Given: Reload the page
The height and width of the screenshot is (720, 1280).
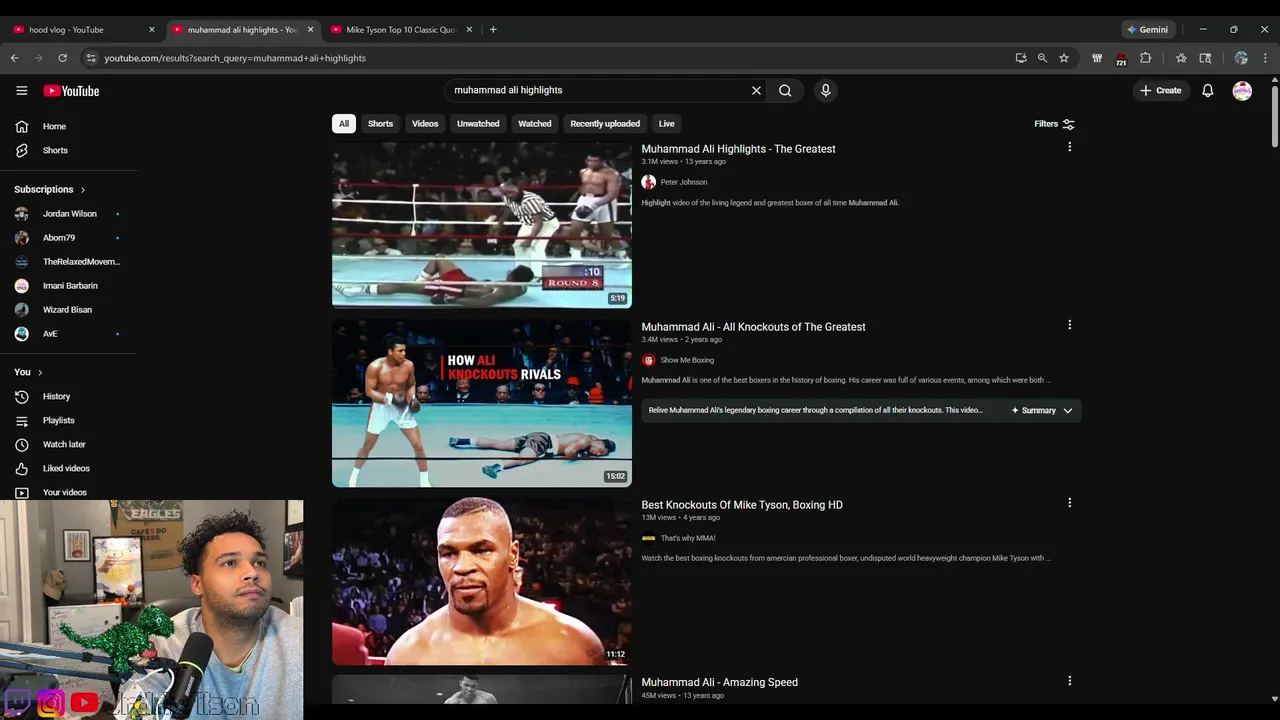Looking at the screenshot, I should click(x=62, y=58).
